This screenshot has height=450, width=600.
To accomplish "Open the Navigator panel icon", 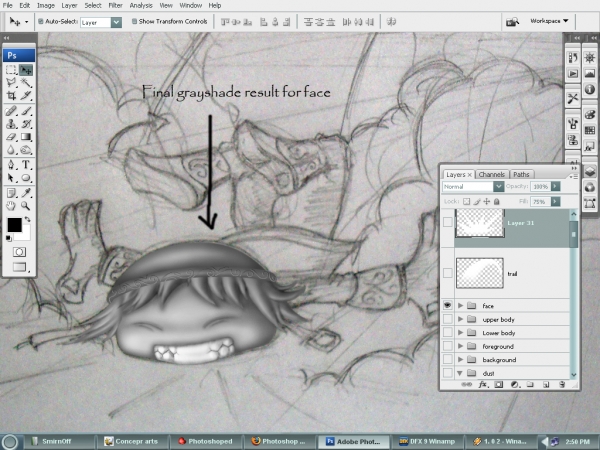I will pyautogui.click(x=590, y=57).
